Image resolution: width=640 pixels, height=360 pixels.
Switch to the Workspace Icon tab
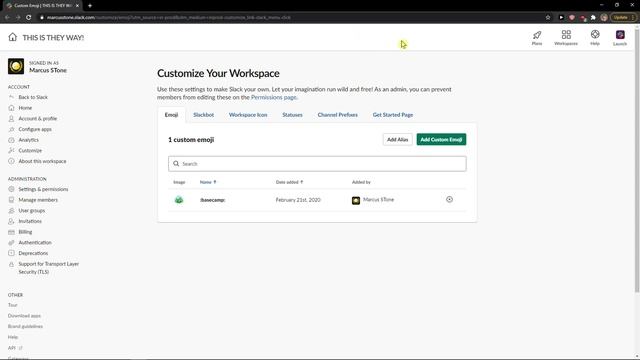[248, 115]
